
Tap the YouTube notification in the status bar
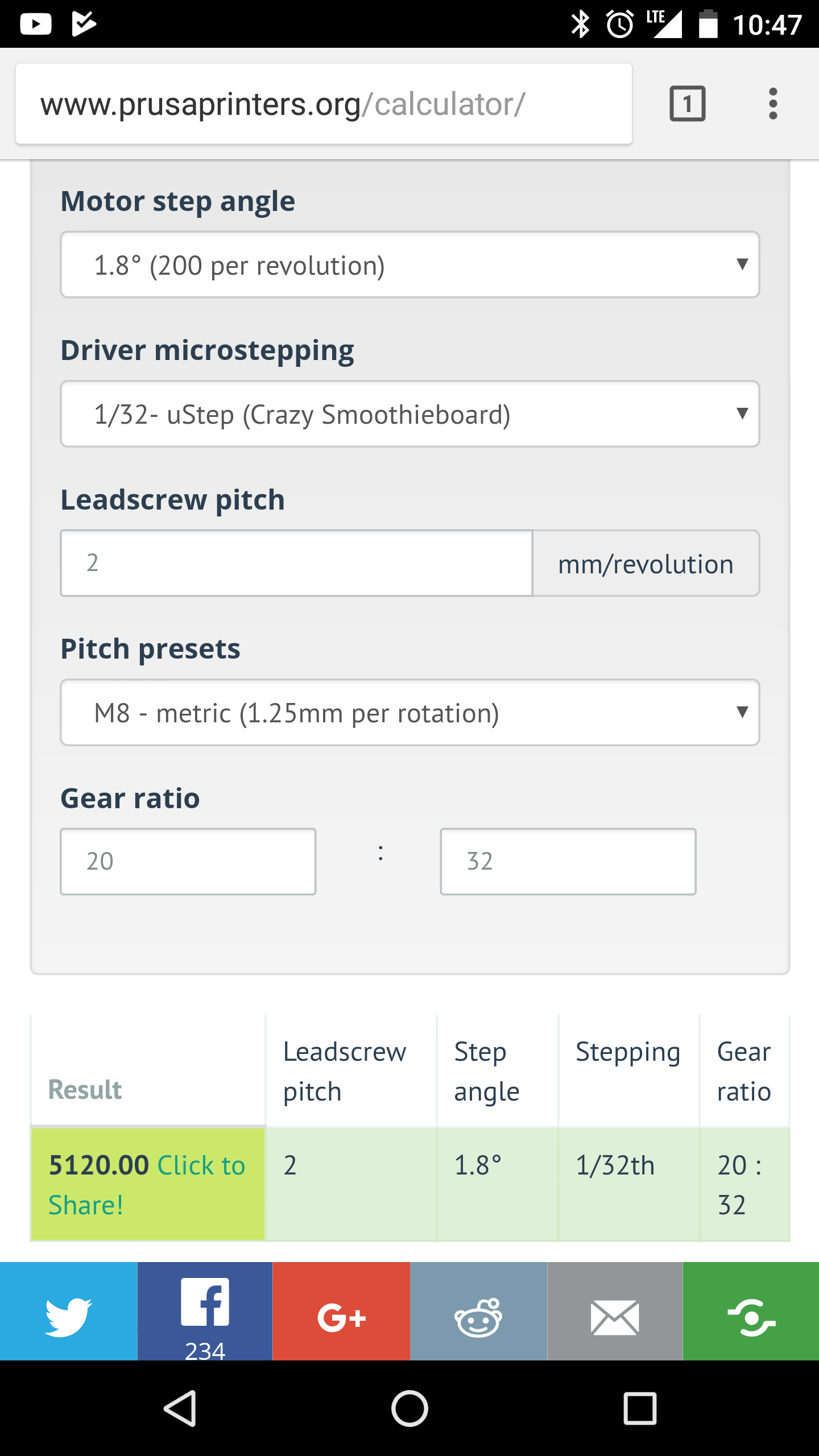tap(36, 24)
